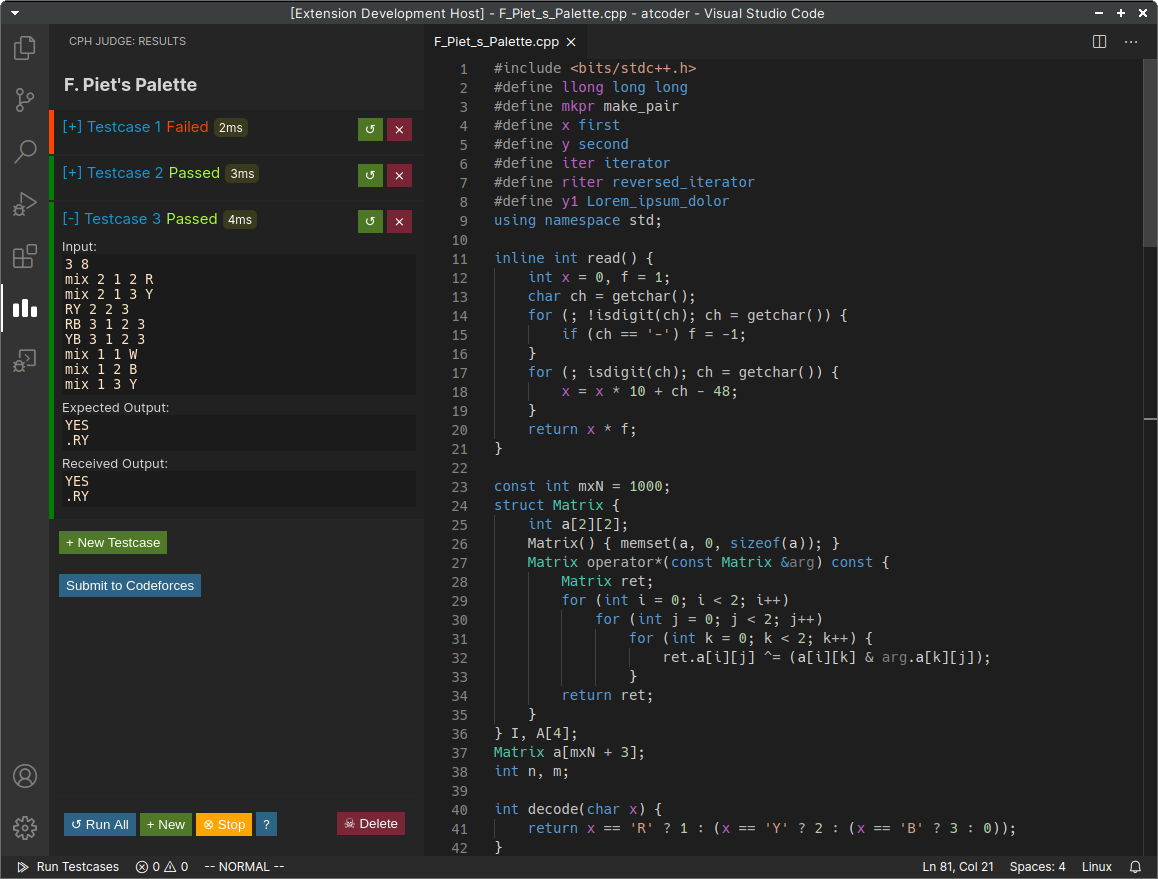Viewport: 1158px width, 879px height.
Task: Click '#include <bits/stdc++.h>' on line 1
Action: click(x=595, y=68)
